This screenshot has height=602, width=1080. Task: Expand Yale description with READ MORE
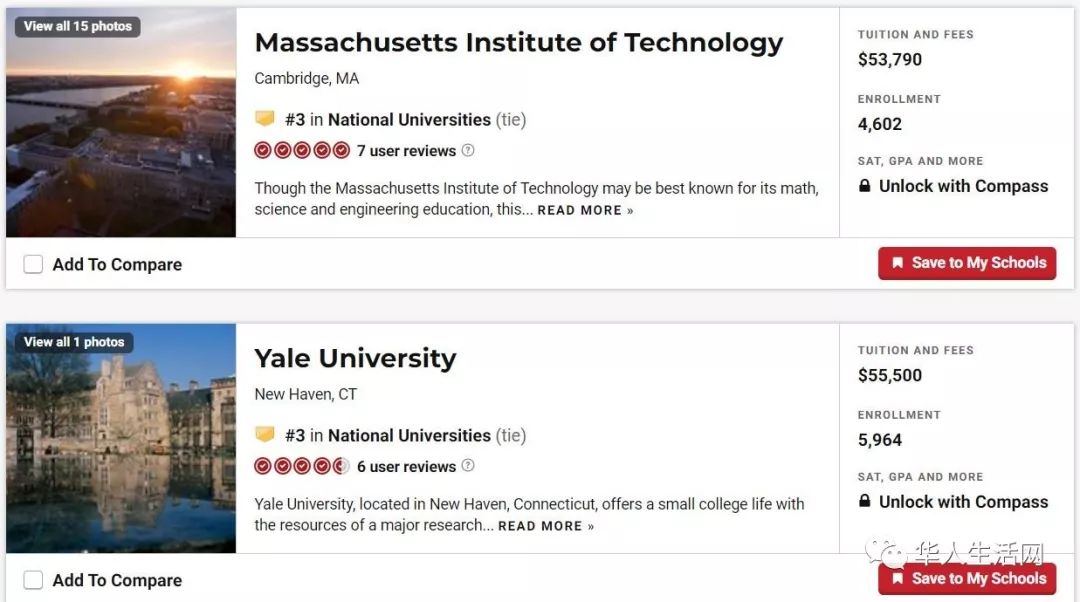(x=546, y=526)
